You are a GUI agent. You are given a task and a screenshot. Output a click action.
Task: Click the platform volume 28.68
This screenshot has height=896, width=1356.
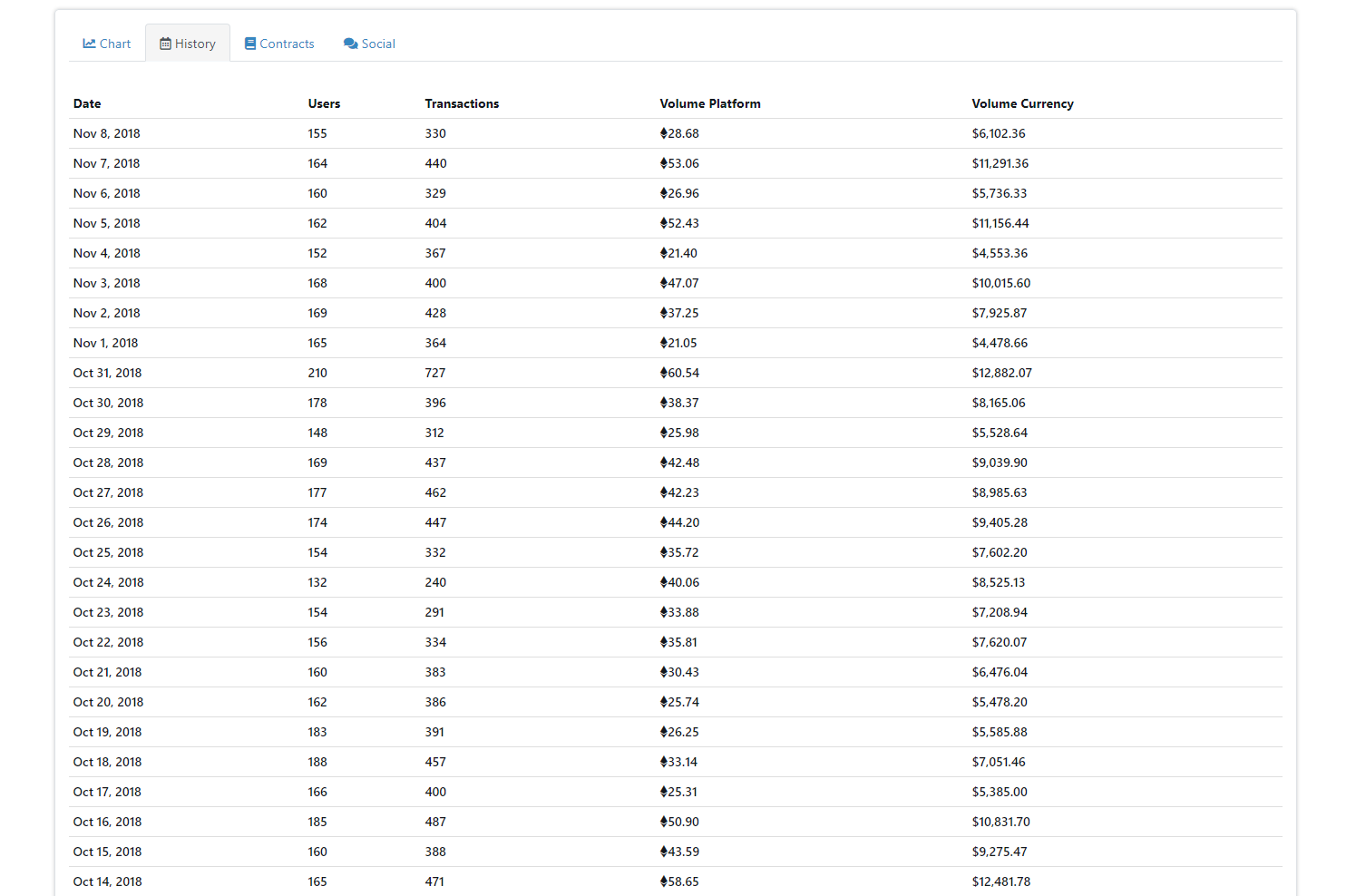(x=680, y=133)
